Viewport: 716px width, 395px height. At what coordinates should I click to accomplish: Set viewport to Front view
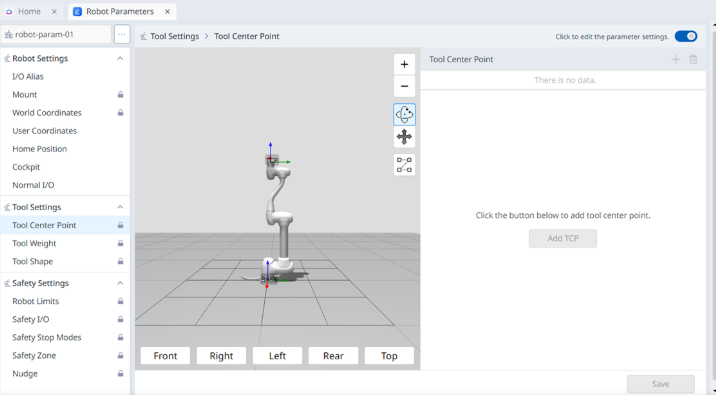click(x=165, y=356)
